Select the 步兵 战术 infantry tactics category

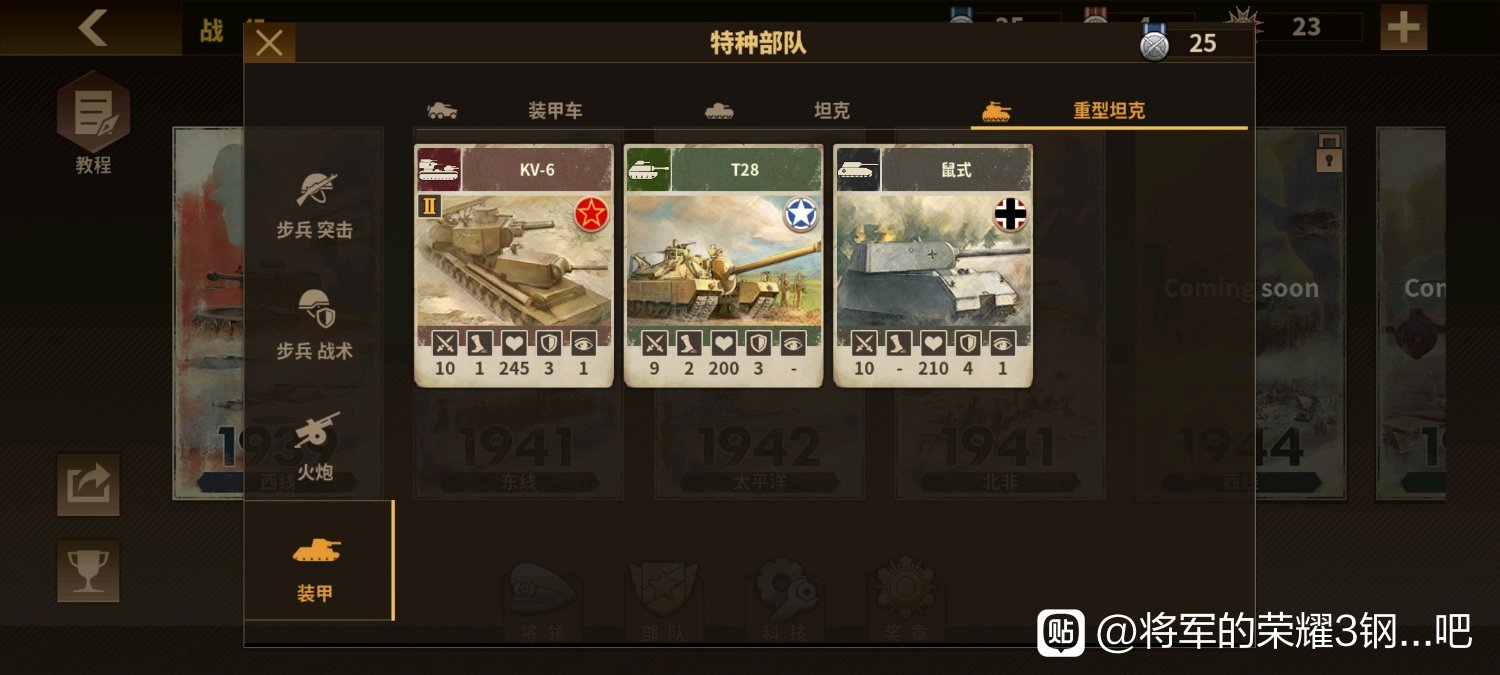[316, 325]
